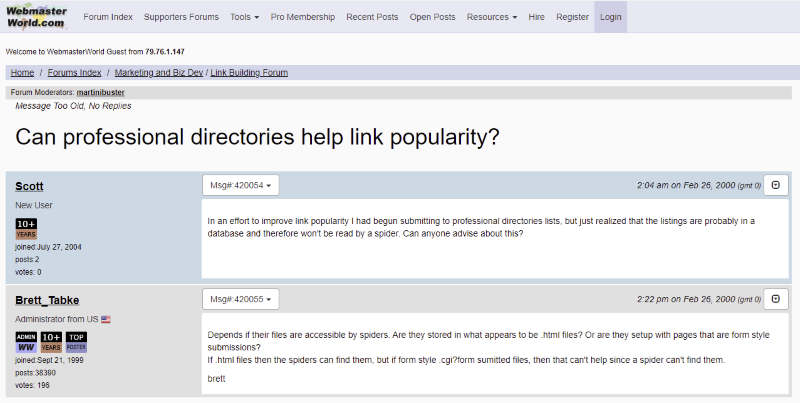The height and width of the screenshot is (403, 800).
Task: Open Marketing and Biz Dev breadcrumb
Action: (x=159, y=72)
